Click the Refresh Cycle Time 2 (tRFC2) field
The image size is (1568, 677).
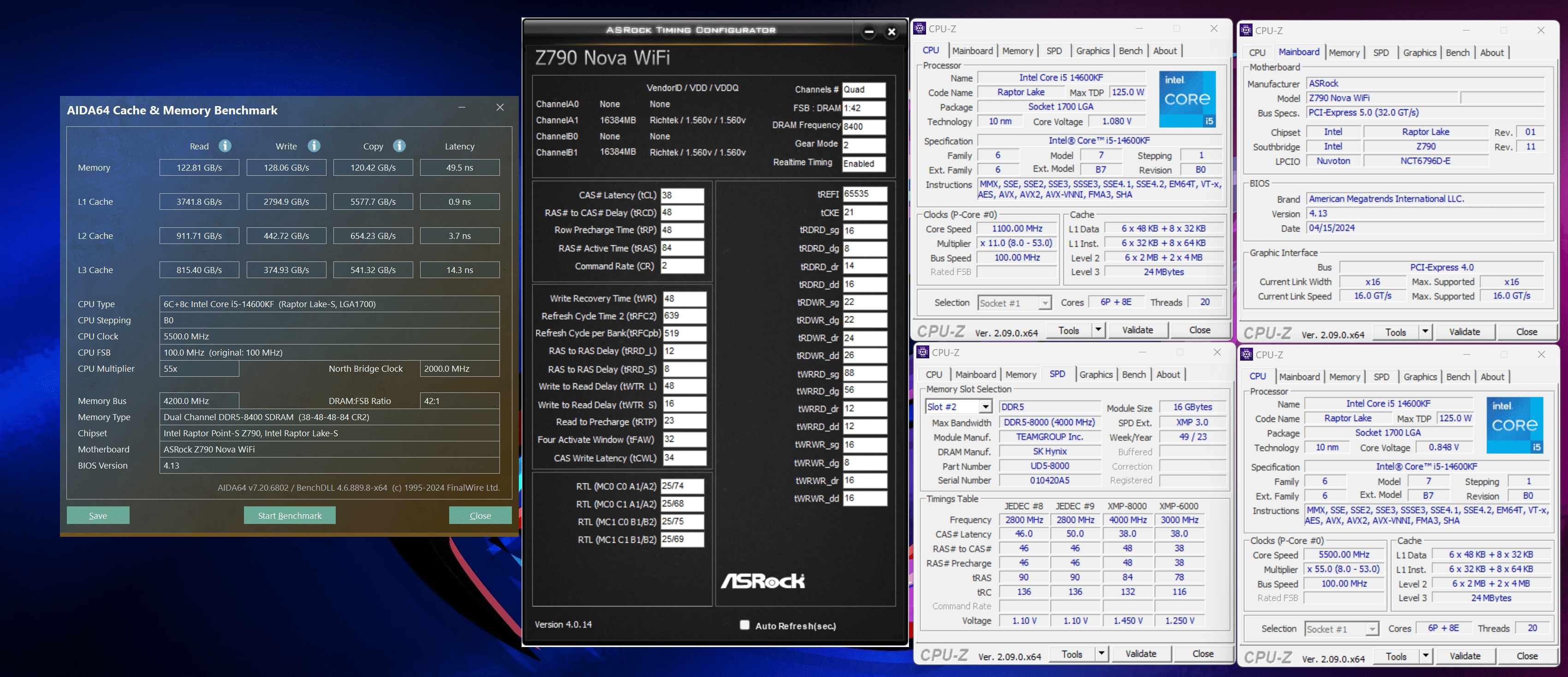pos(685,316)
